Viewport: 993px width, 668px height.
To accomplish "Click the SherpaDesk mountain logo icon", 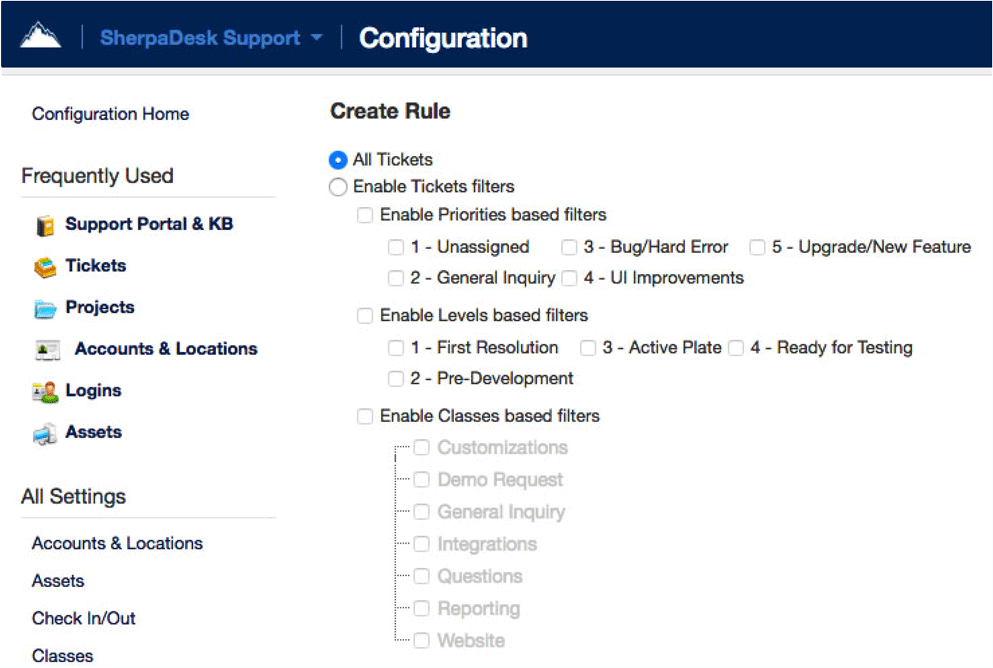I will 40,36.
